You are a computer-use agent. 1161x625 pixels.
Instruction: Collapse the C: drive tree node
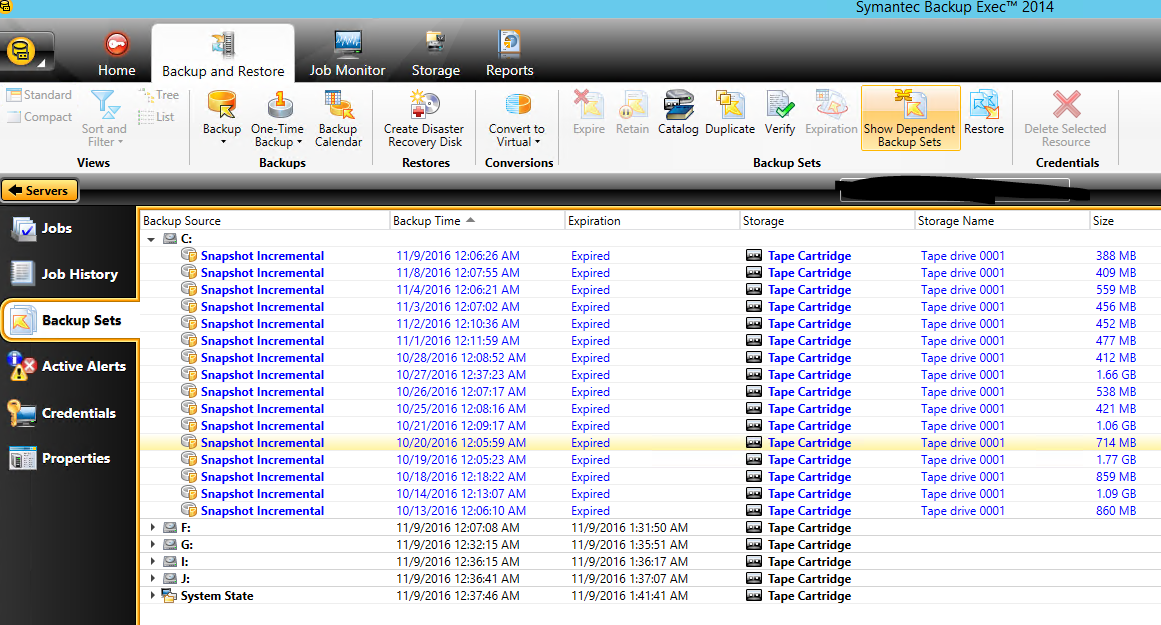[x=153, y=239]
